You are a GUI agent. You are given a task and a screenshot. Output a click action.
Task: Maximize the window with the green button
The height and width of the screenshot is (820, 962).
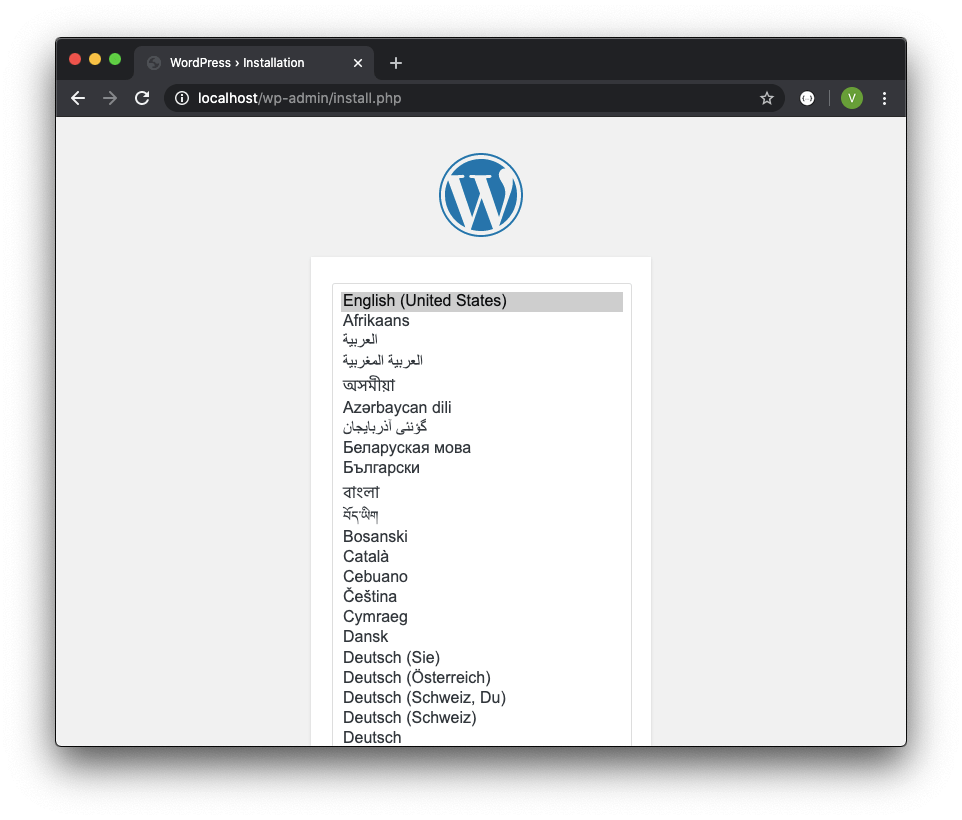[115, 59]
